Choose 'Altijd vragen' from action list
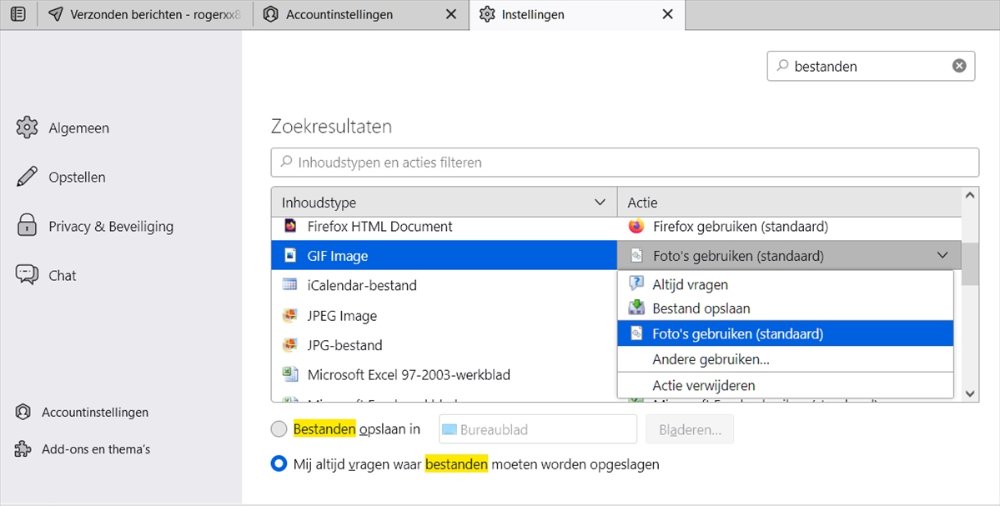 (x=690, y=285)
